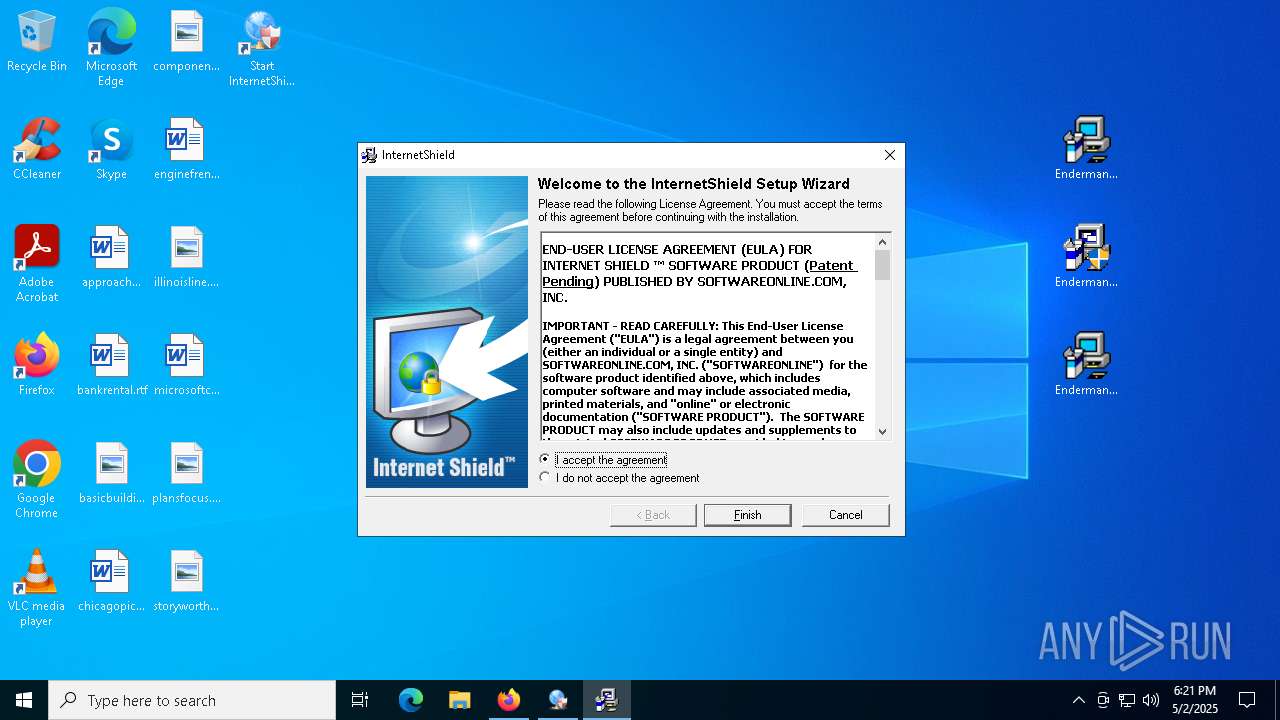The width and height of the screenshot is (1280, 720).
Task: Click the Finish button in the setup wizard
Action: click(x=747, y=515)
